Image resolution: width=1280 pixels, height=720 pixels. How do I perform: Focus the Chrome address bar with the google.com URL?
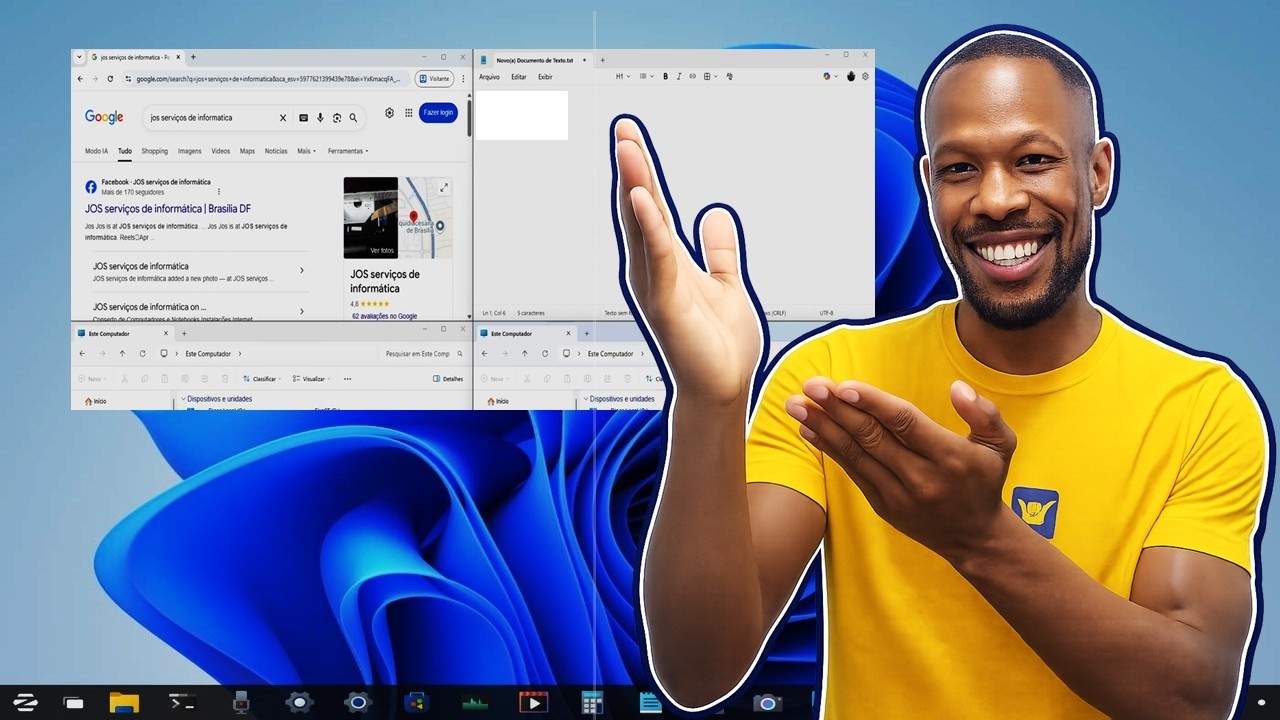(x=266, y=78)
